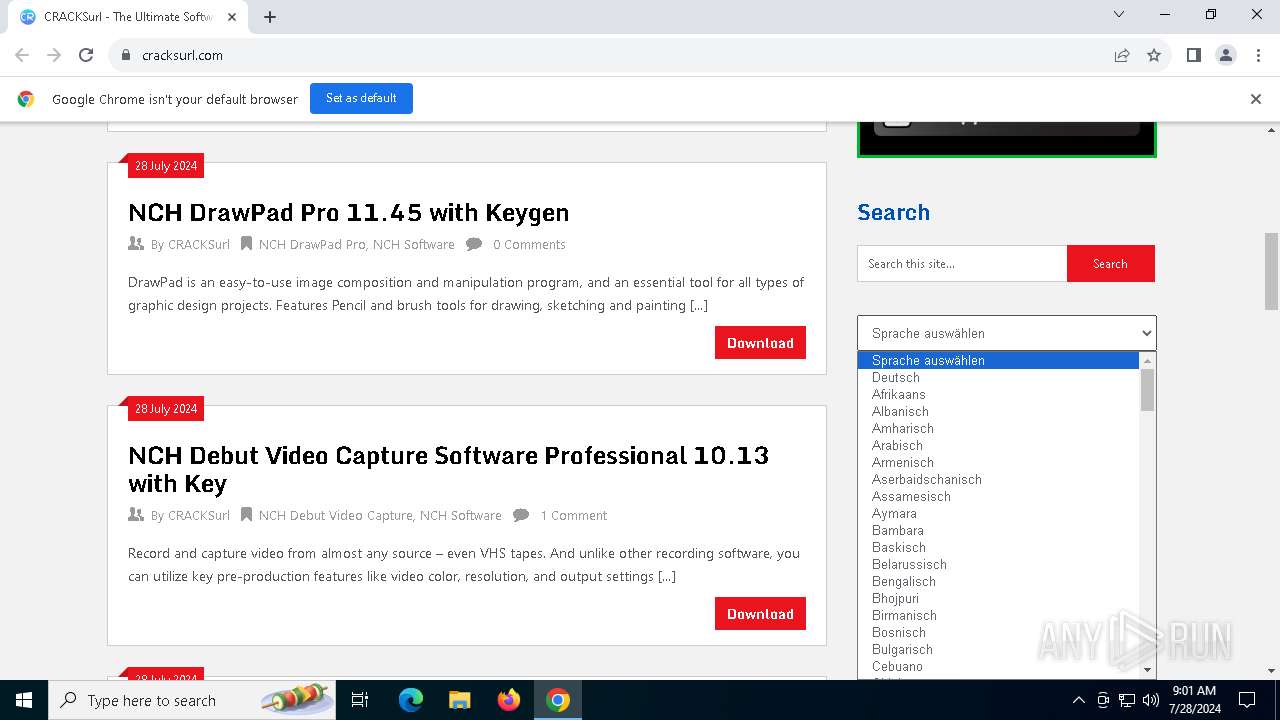1280x720 pixels.
Task: Open the Chrome three-dot menu
Action: (1257, 55)
